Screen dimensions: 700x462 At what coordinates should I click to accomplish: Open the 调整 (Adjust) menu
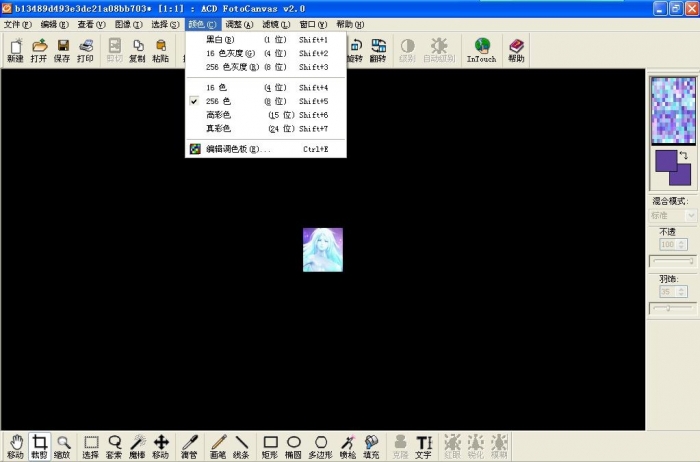click(x=239, y=25)
